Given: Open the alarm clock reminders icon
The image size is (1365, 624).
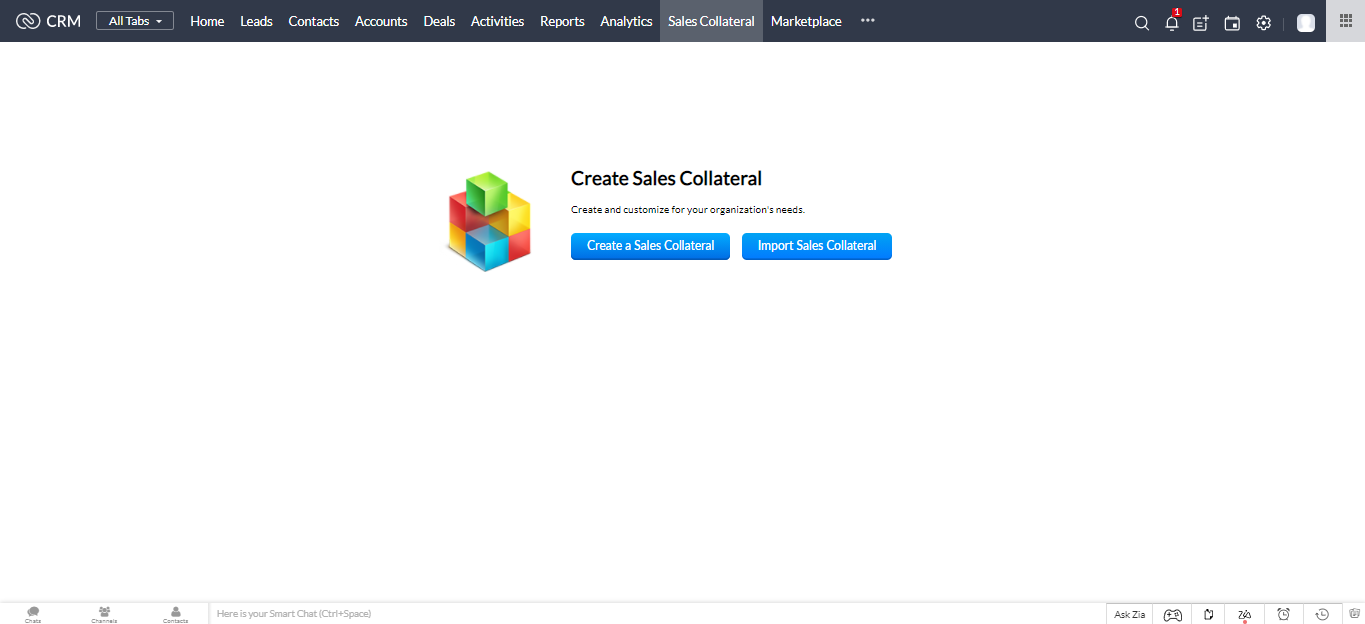Looking at the screenshot, I should tap(1283, 614).
